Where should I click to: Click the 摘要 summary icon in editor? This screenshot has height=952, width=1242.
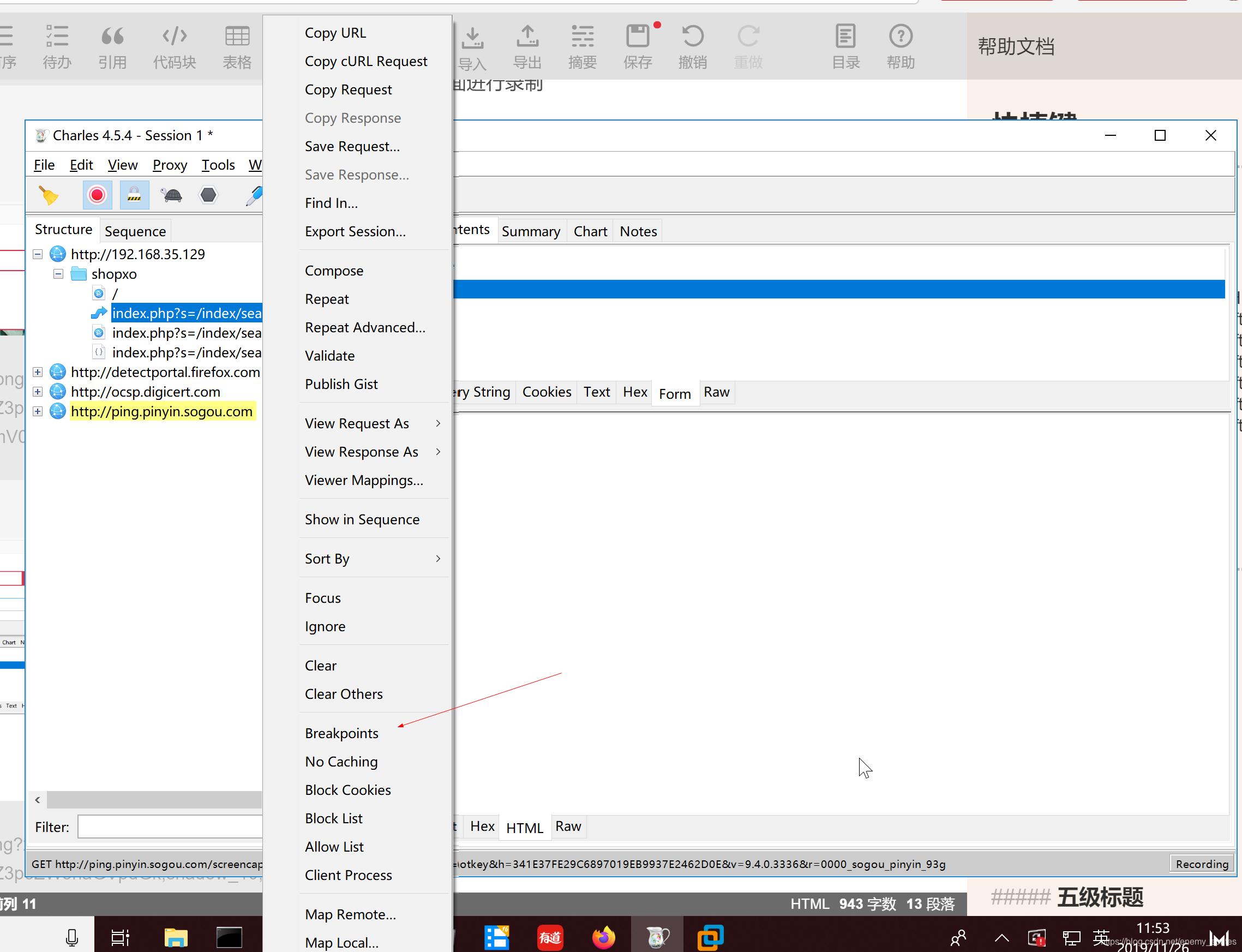[583, 47]
